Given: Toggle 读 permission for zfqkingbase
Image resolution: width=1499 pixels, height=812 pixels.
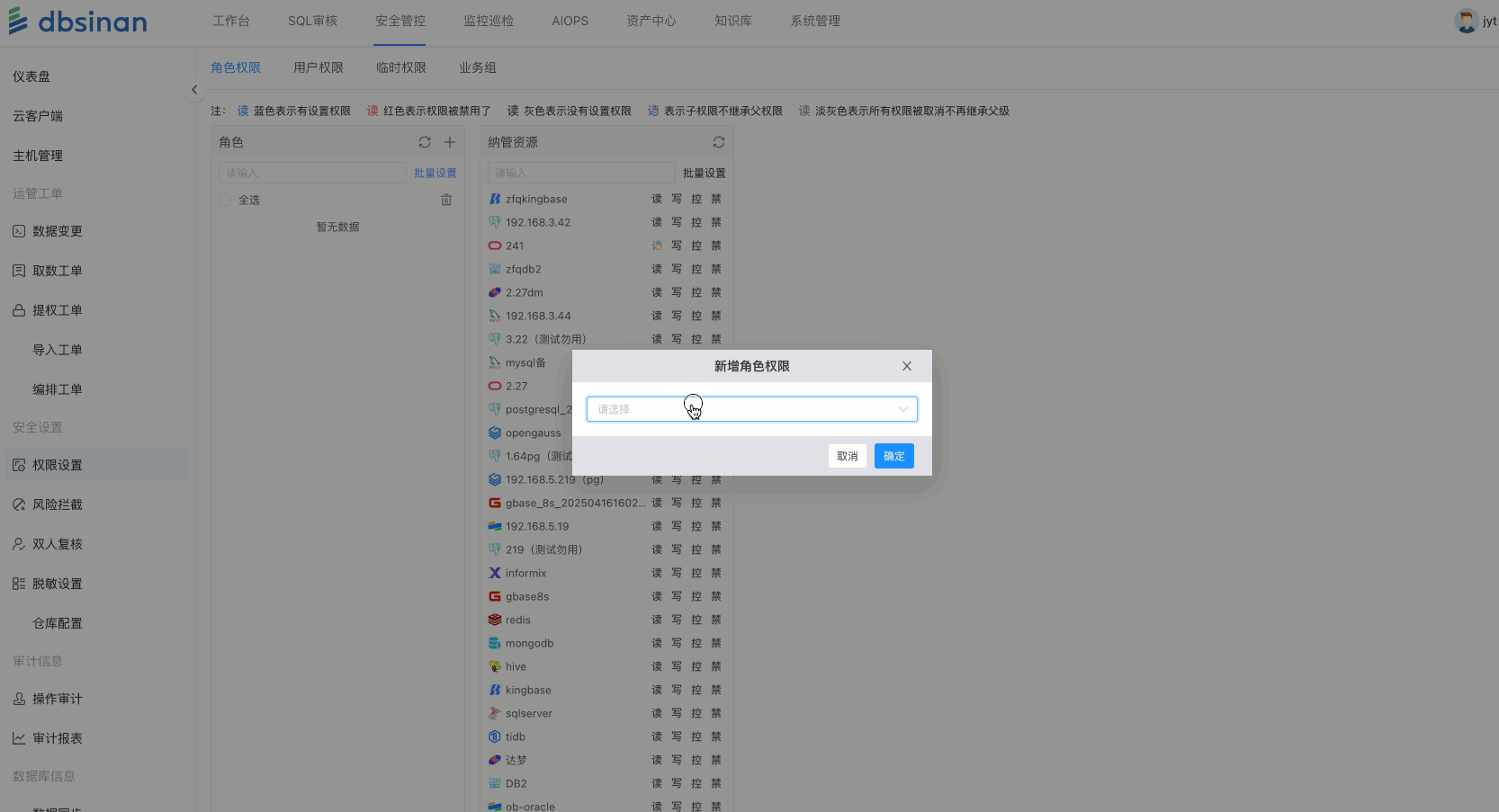Looking at the screenshot, I should [x=657, y=199].
